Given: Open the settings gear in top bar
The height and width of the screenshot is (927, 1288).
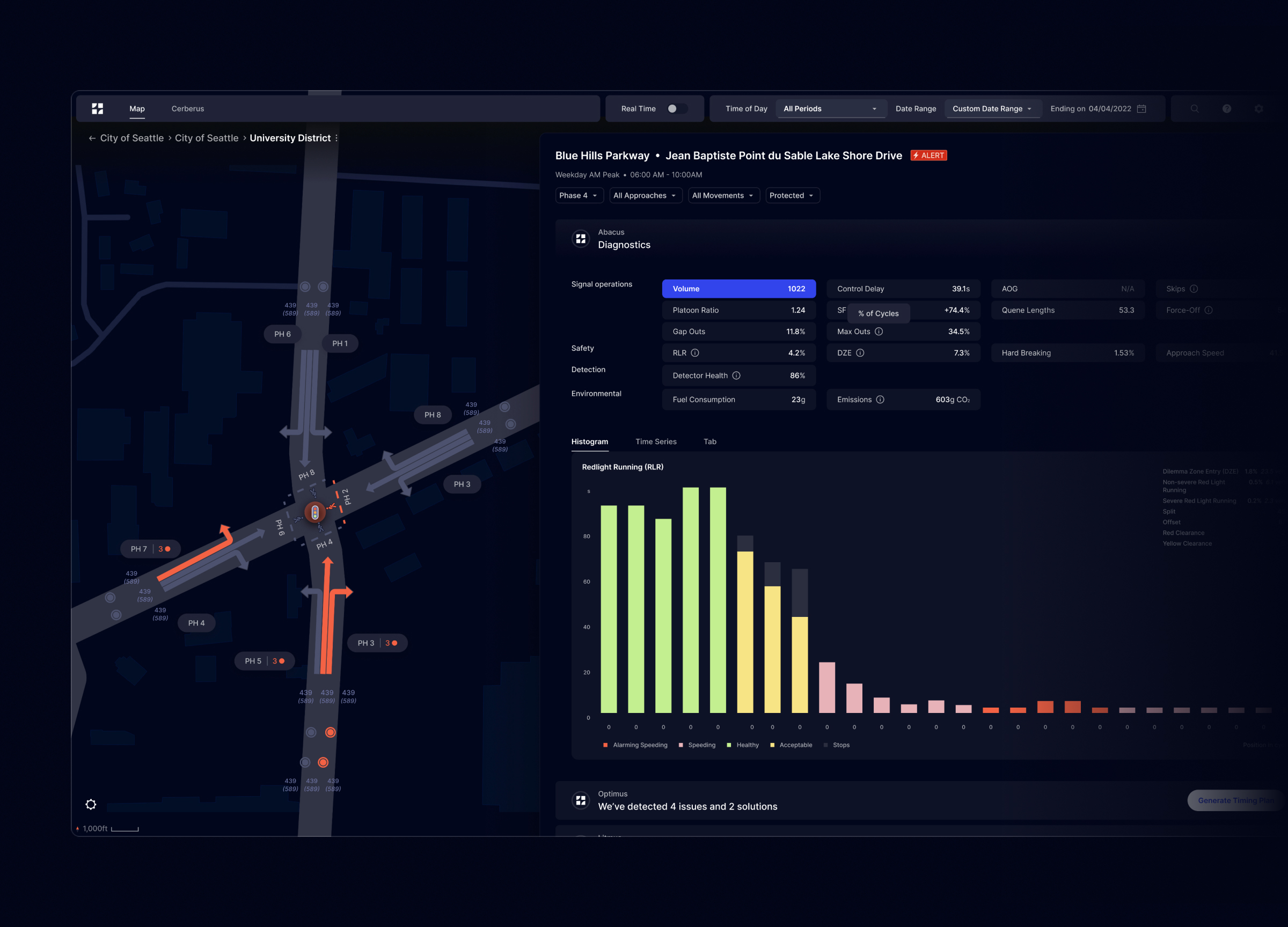Looking at the screenshot, I should point(1258,108).
